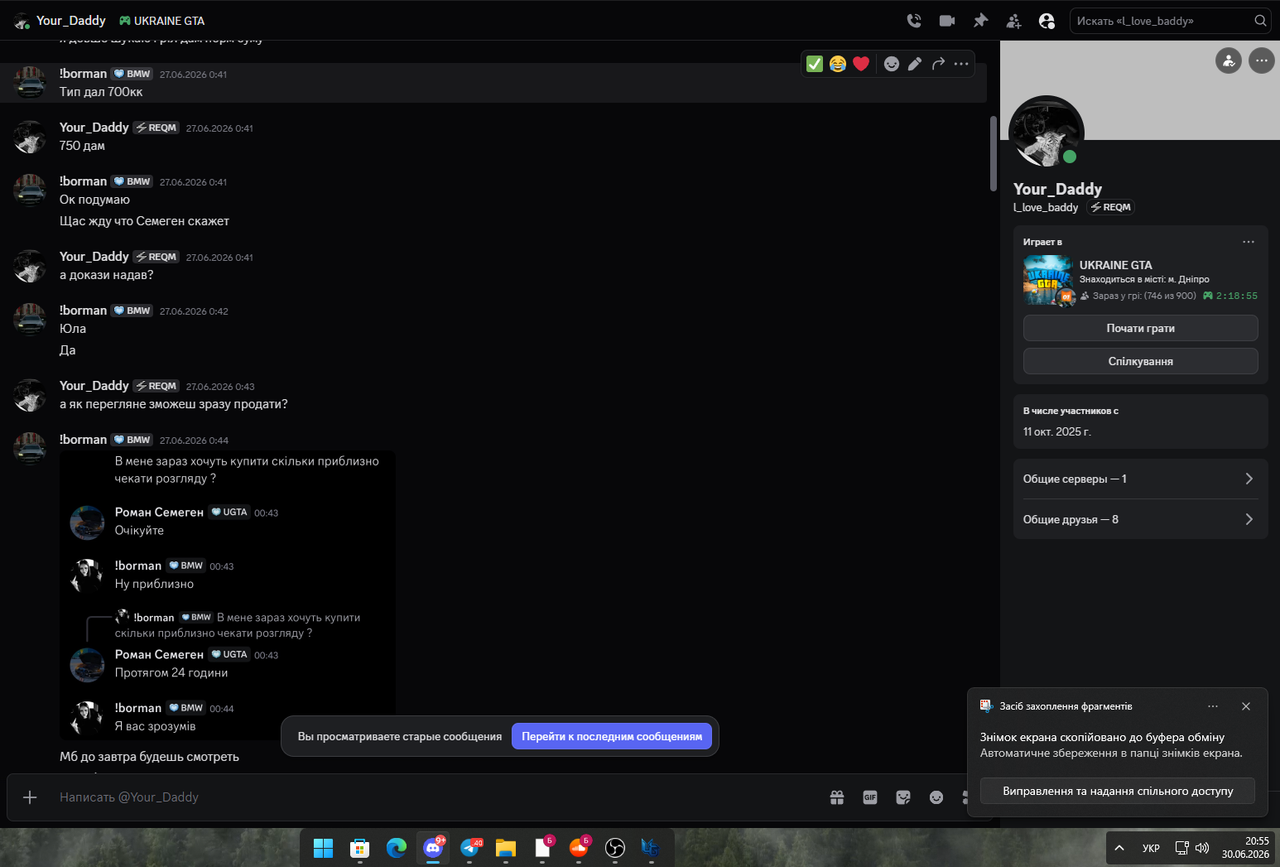Click the BMW tag beside Ок подумаю's author
Viewport: 1280px width, 867px height.
[x=132, y=181]
